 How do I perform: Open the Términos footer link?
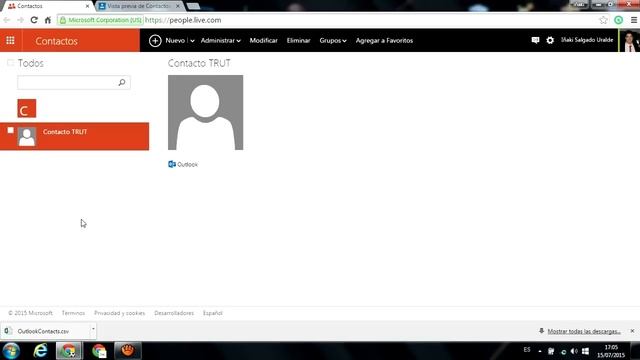[73, 313]
